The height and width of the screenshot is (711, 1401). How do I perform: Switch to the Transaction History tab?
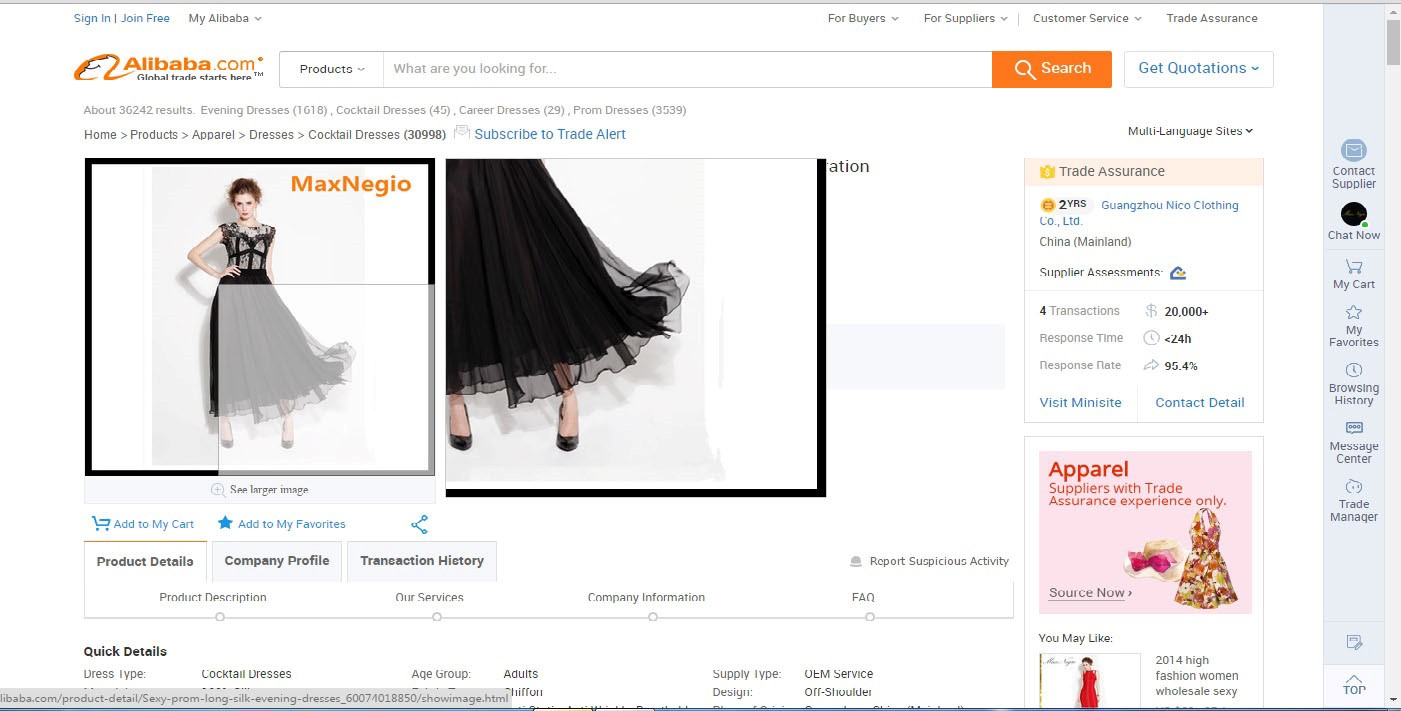click(x=421, y=561)
